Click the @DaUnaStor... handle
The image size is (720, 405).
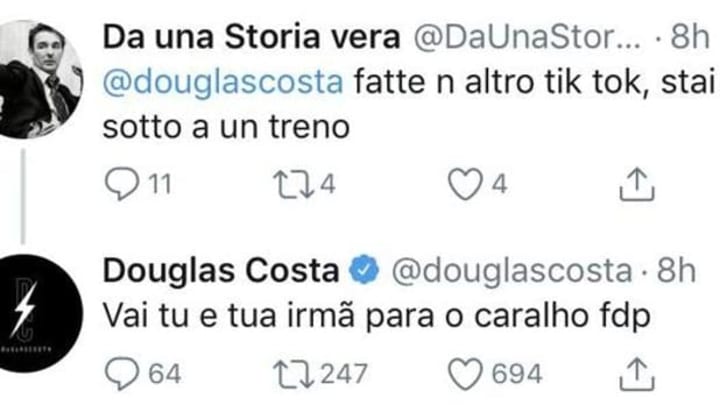527,37
